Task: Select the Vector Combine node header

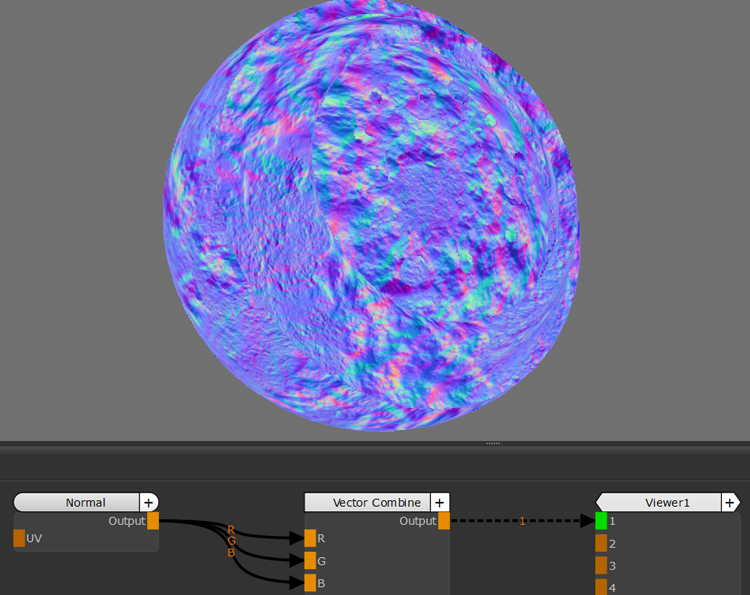Action: click(366, 502)
